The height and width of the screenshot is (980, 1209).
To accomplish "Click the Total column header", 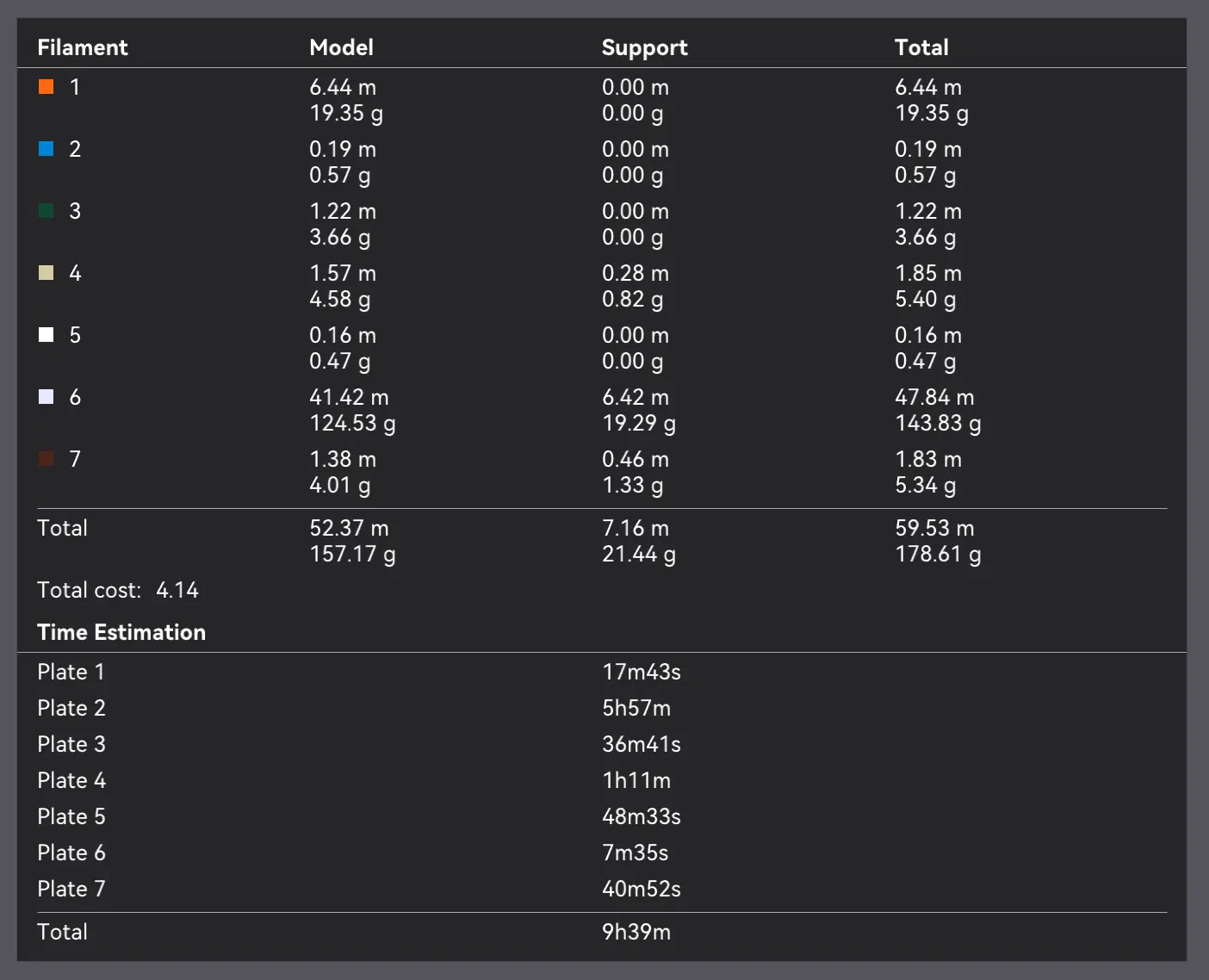I will [x=921, y=47].
